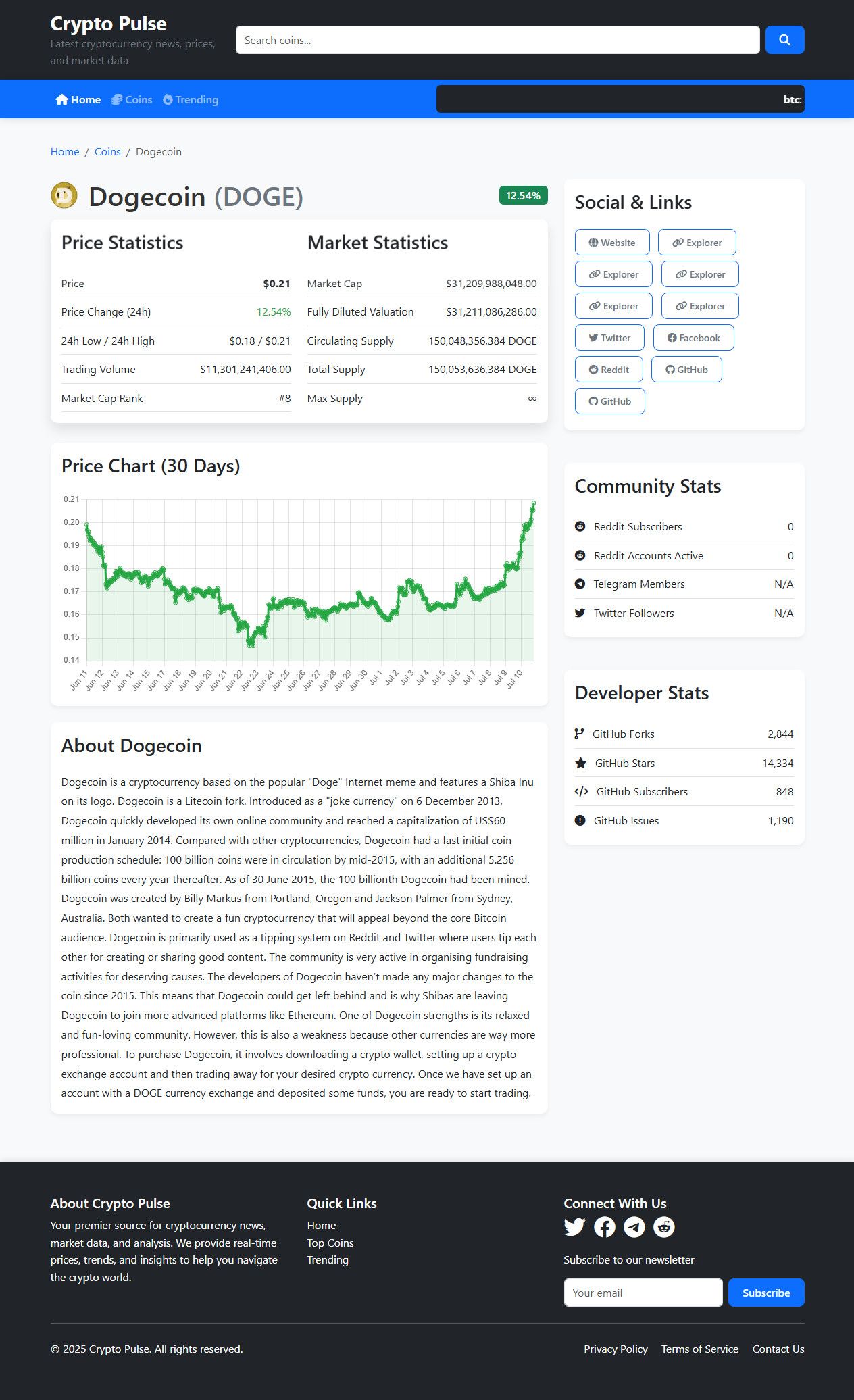
Task: Focus the Search coins input field
Action: (497, 40)
